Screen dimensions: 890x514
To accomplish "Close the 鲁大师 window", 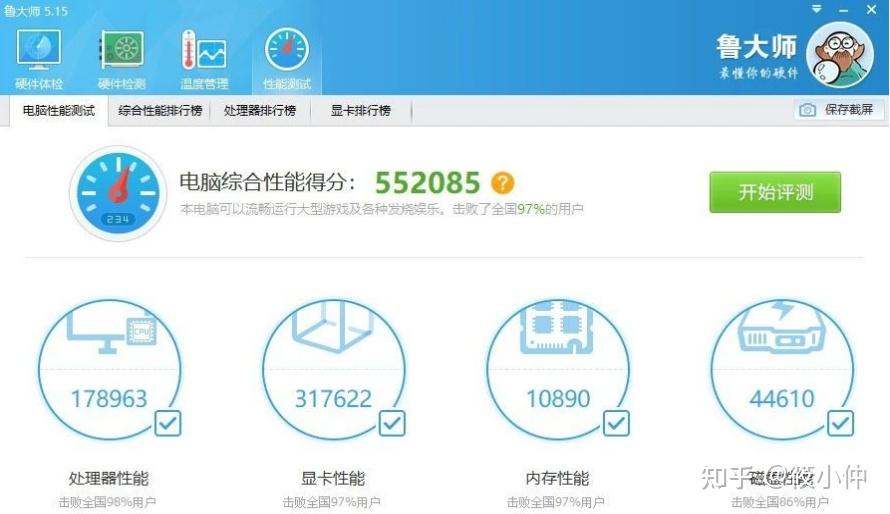I will pos(871,9).
